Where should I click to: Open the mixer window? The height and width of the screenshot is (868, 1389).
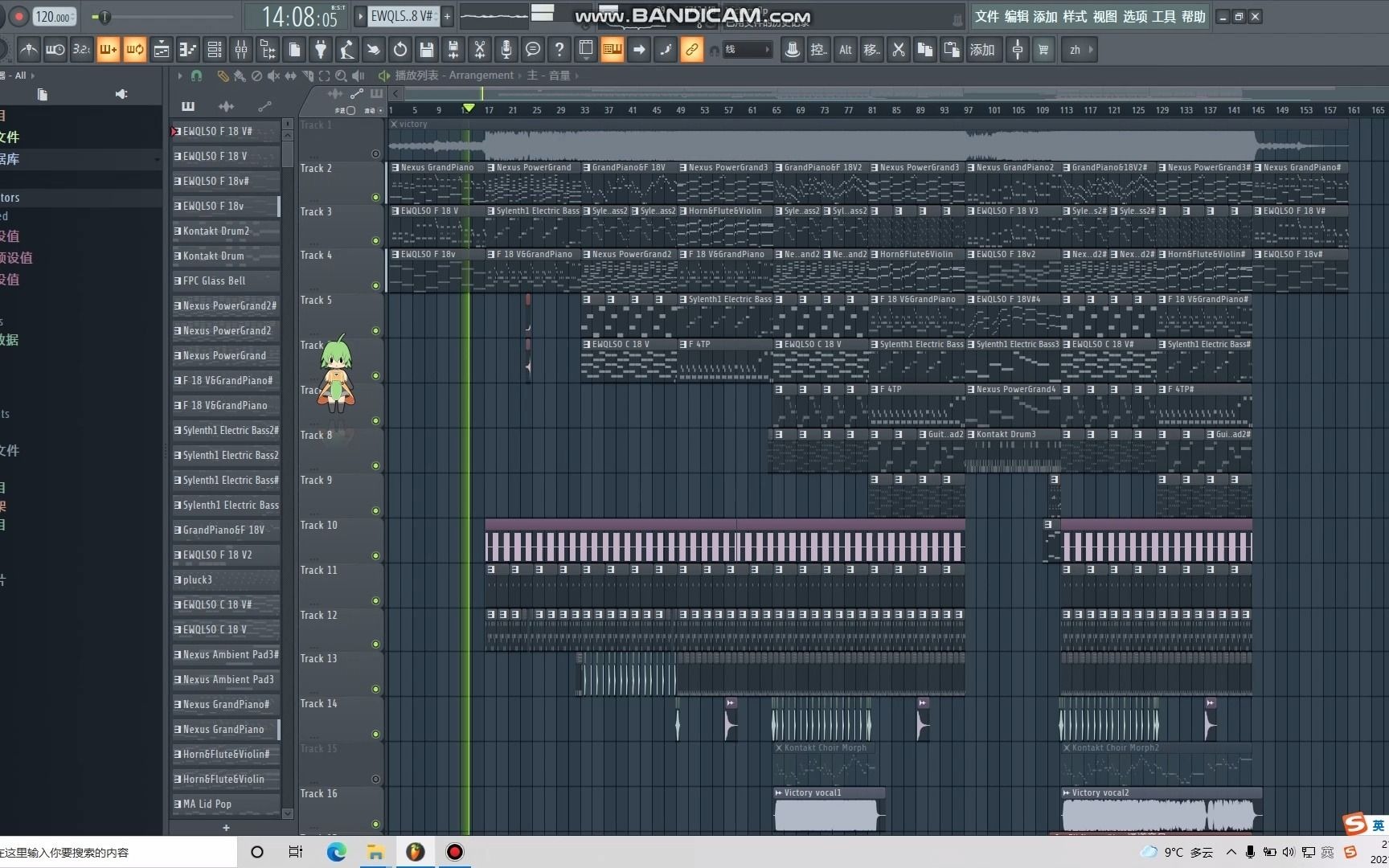[241, 50]
